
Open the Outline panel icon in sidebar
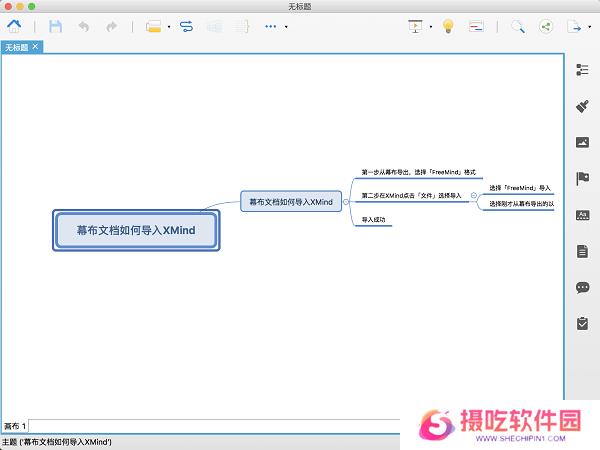[582, 69]
